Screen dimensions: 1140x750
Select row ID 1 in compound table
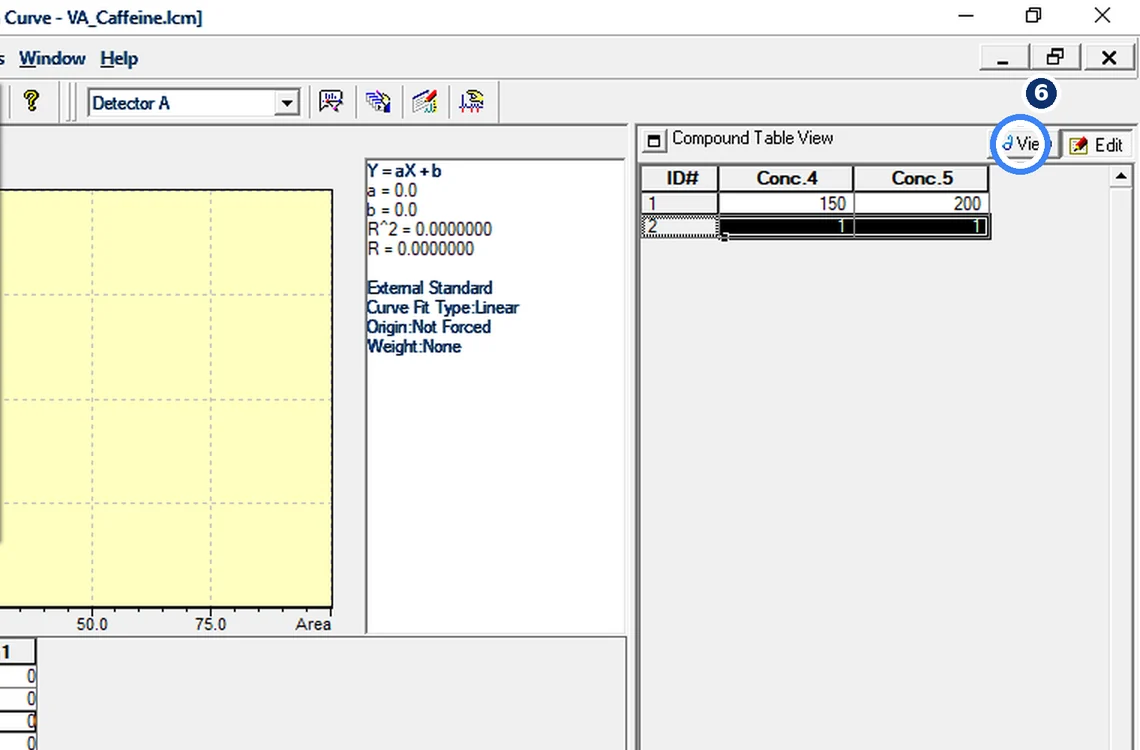pyautogui.click(x=680, y=203)
